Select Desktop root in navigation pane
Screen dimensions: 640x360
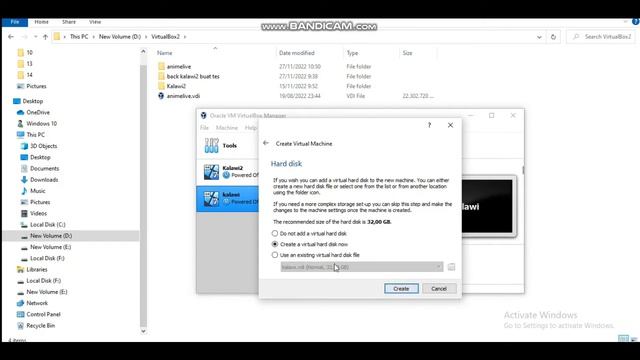[x=33, y=101]
